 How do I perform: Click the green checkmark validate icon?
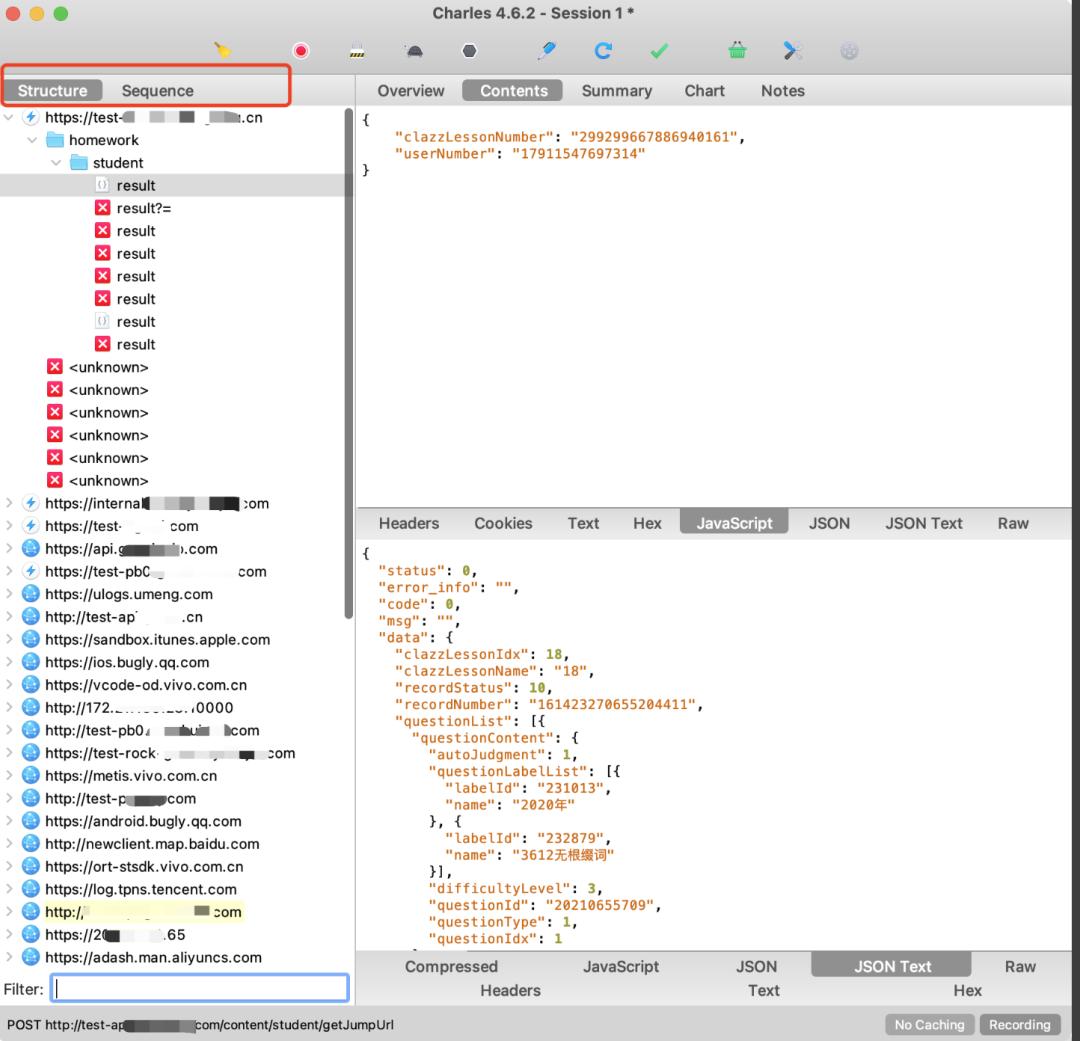click(x=659, y=51)
